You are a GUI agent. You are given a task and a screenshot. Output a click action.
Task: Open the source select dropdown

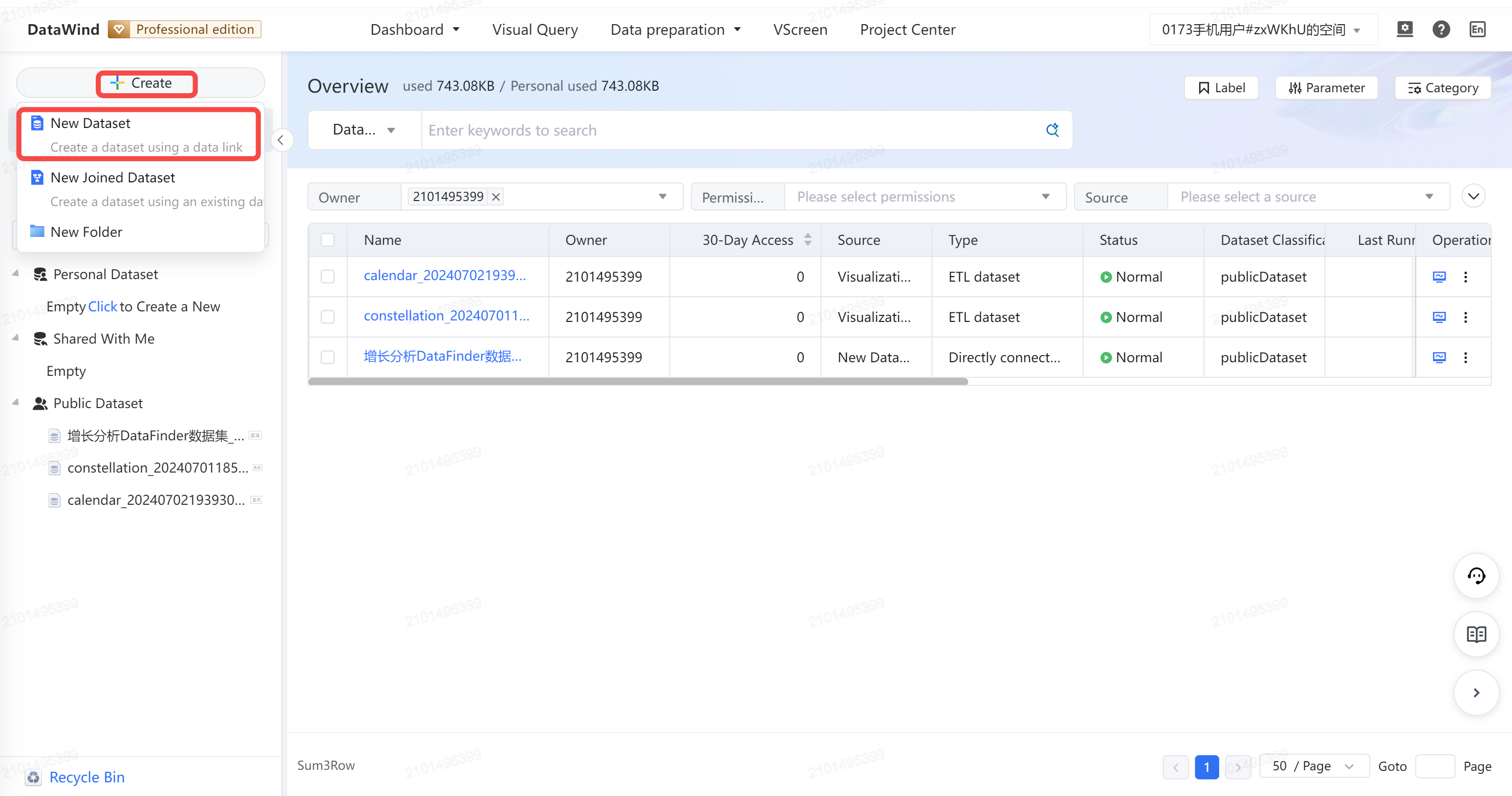(x=1308, y=196)
